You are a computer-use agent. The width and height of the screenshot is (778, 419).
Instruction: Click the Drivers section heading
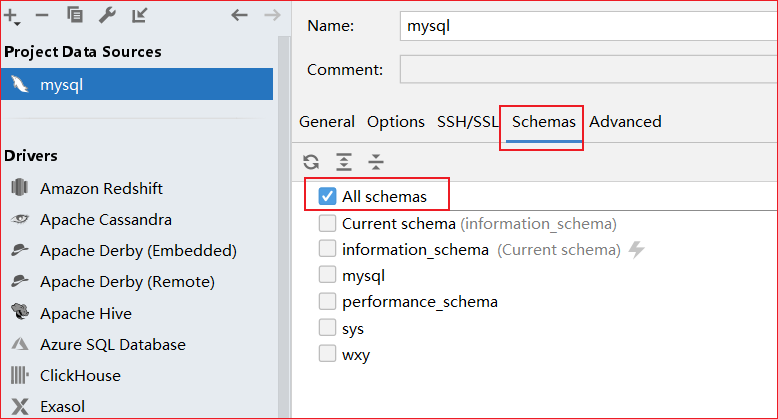[31, 155]
